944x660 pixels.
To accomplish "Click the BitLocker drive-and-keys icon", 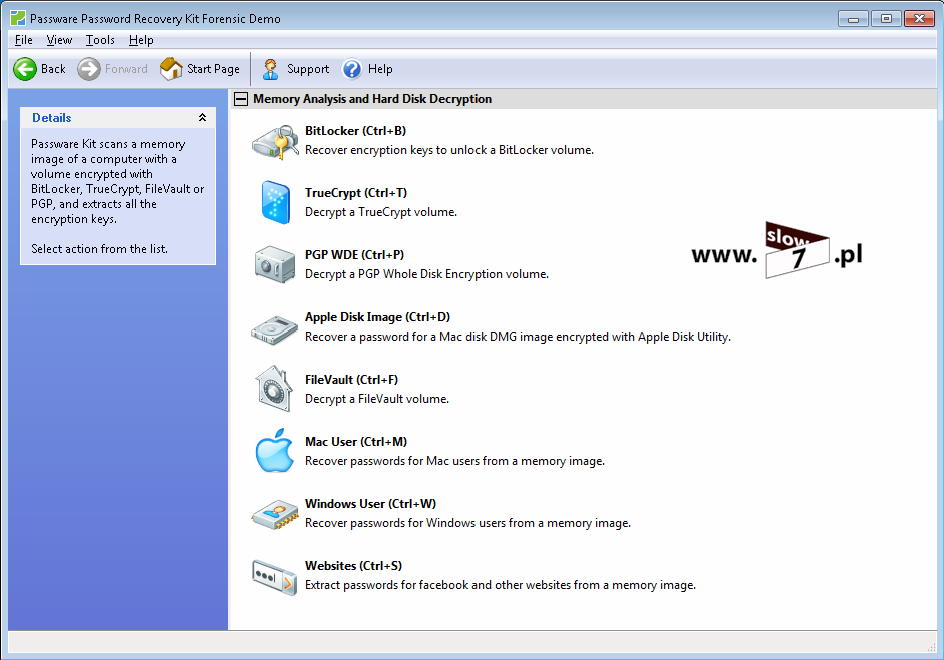I will (x=275, y=142).
